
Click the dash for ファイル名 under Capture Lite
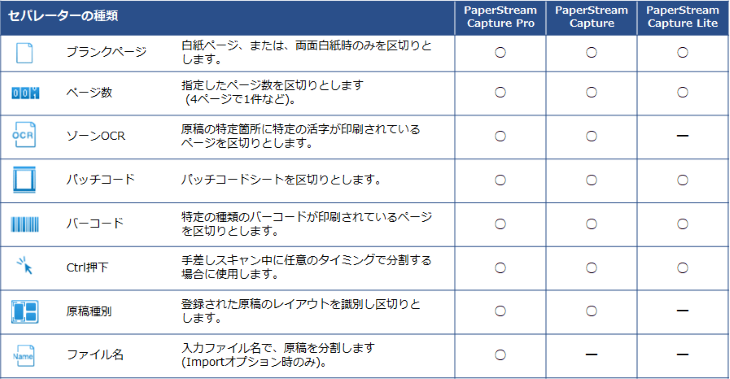683,355
